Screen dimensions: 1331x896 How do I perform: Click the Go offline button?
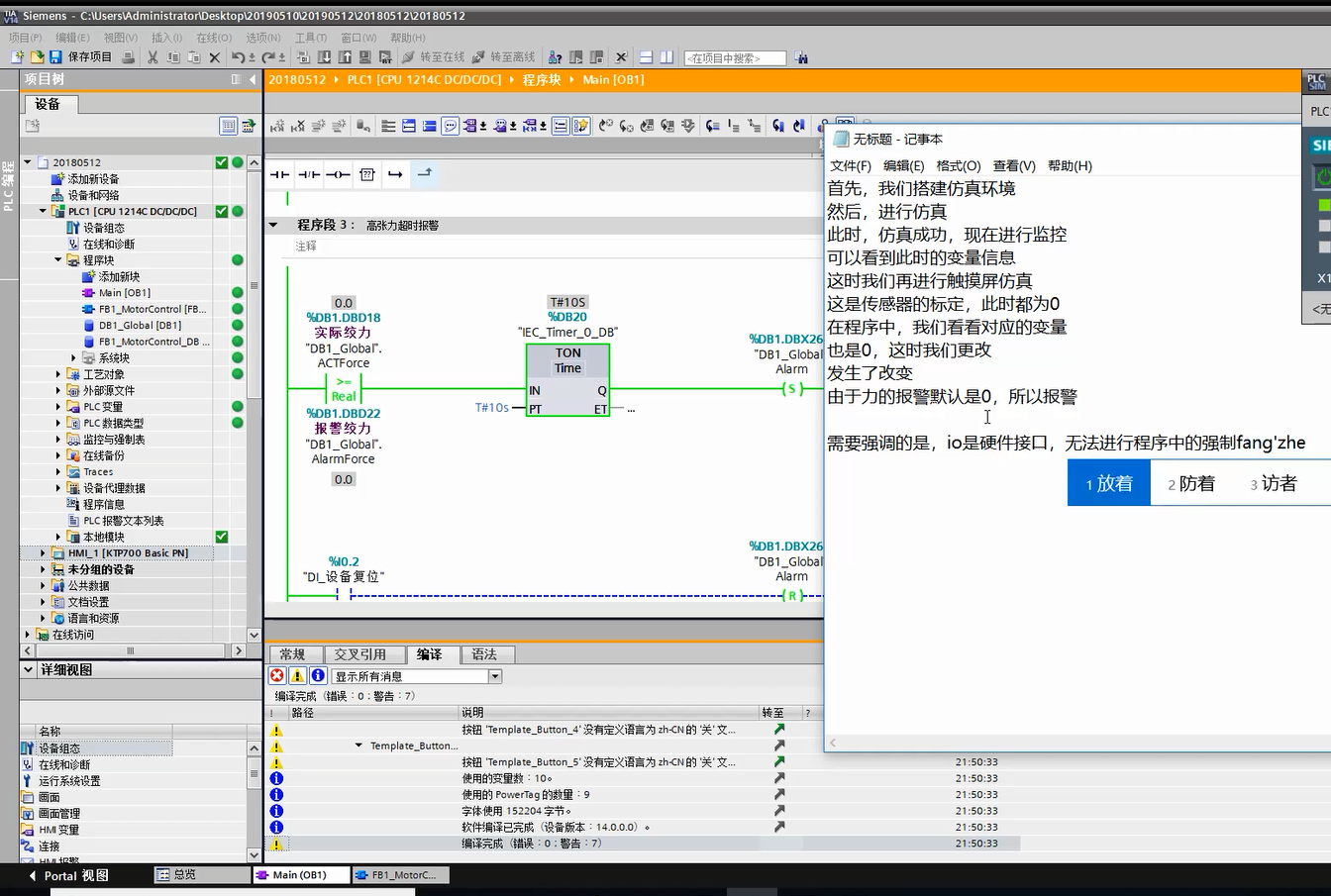click(503, 57)
